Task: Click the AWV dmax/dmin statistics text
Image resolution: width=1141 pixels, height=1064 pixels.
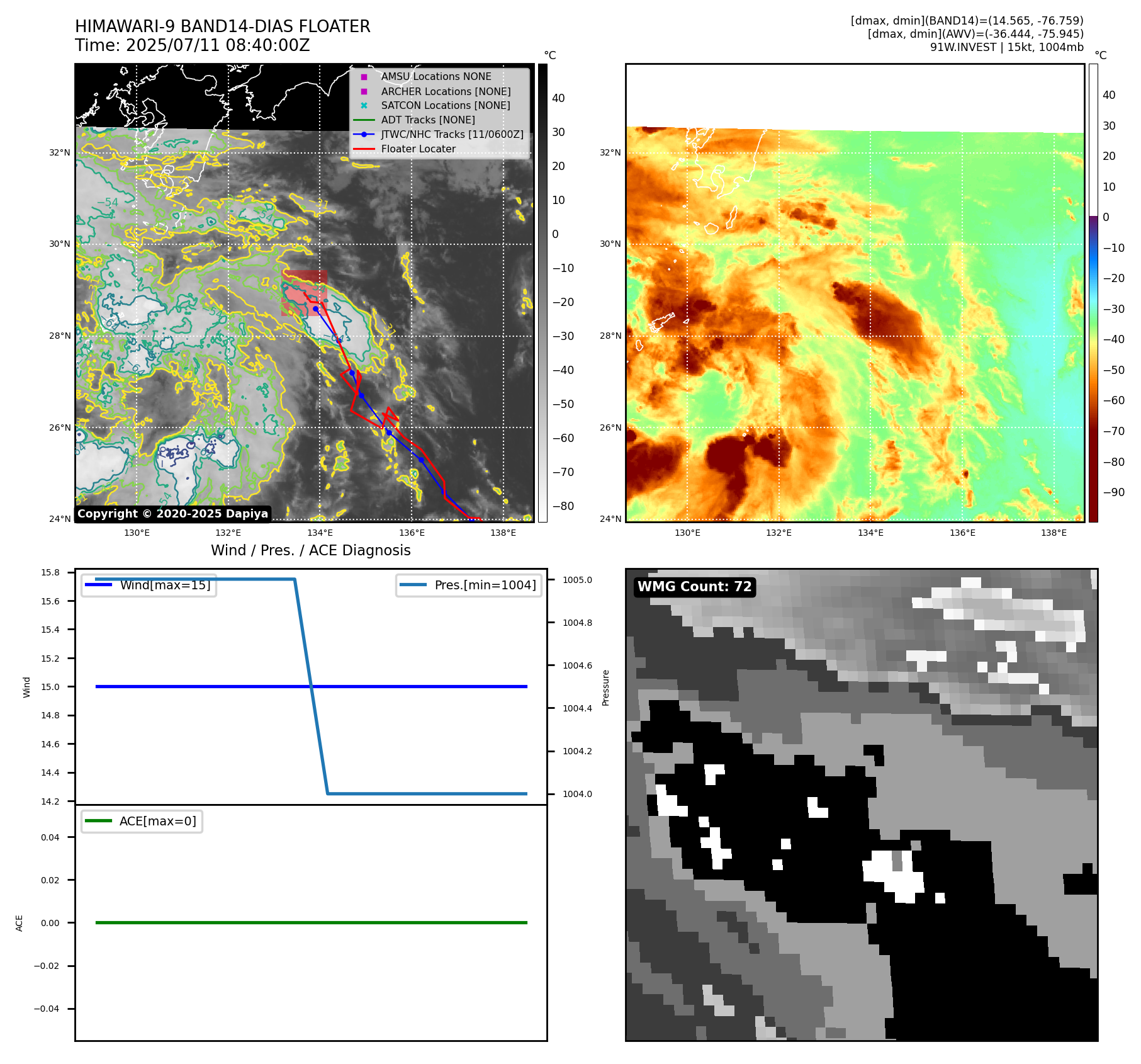Action: point(975,34)
